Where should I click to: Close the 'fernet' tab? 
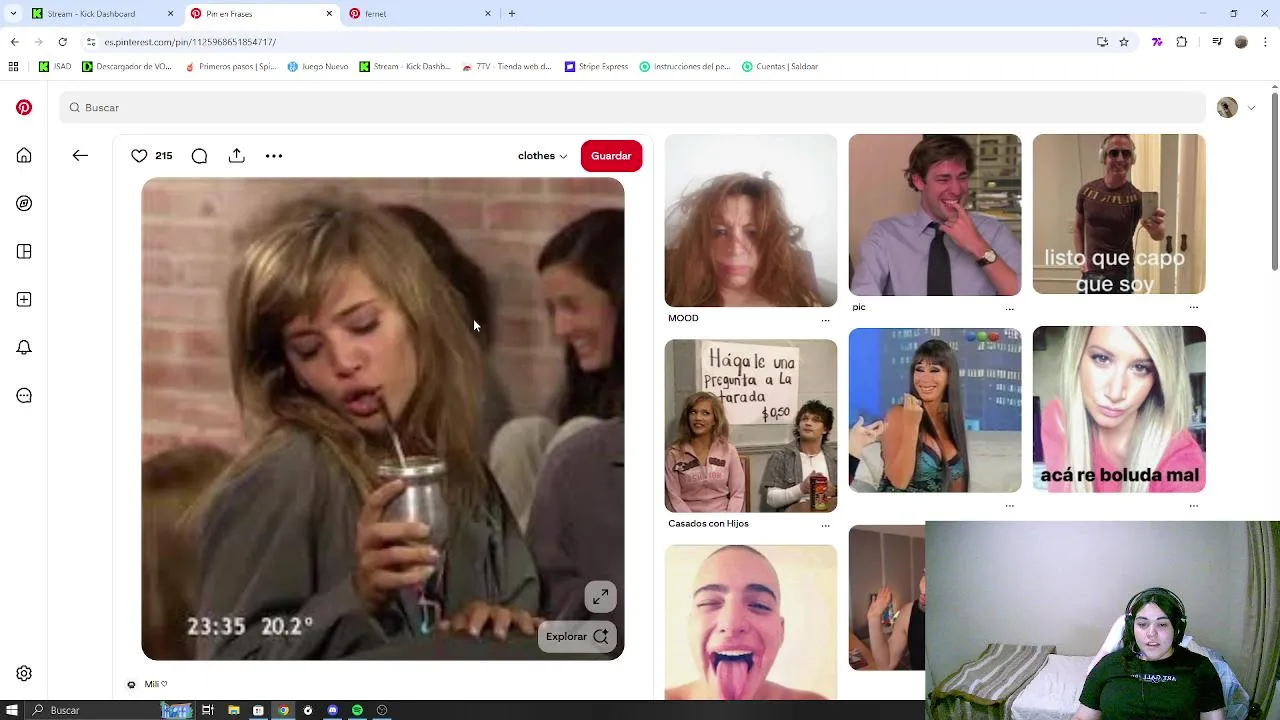pos(488,14)
